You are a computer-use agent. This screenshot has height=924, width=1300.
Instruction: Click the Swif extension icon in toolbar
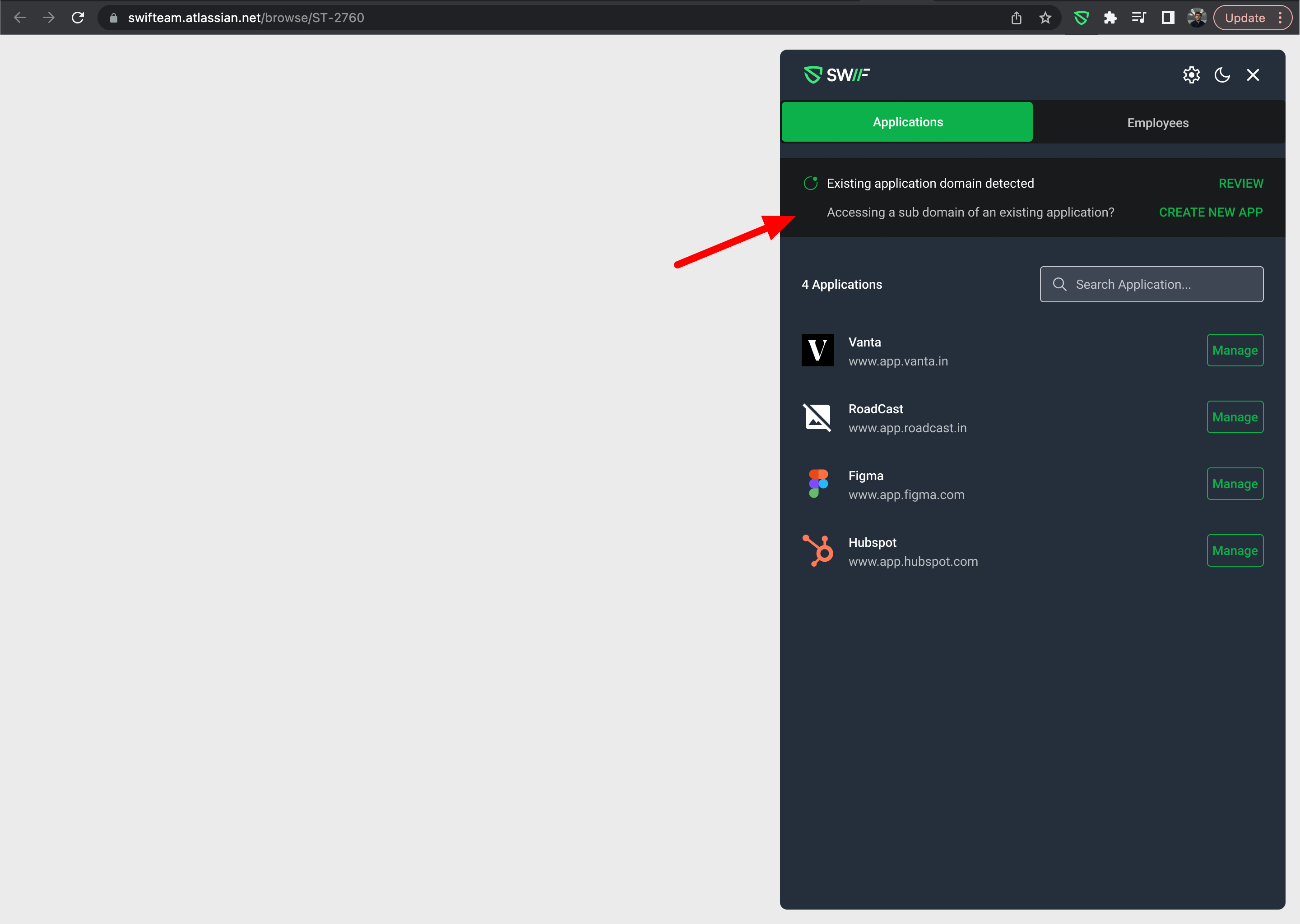(1081, 18)
